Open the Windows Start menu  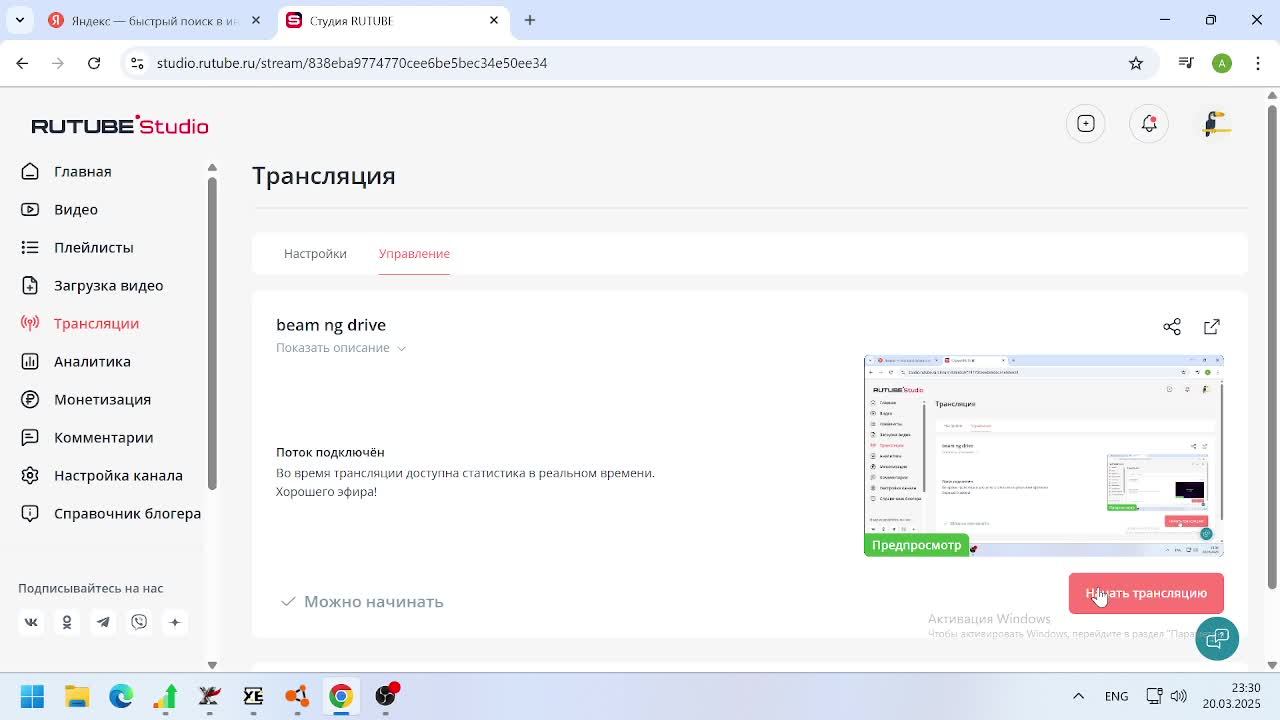tap(32, 696)
